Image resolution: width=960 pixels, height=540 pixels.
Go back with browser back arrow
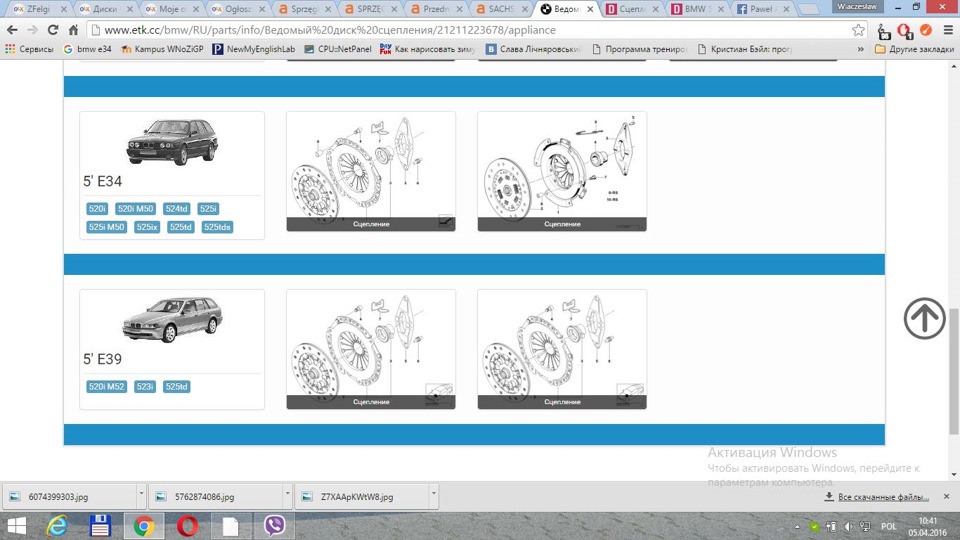[x=12, y=29]
